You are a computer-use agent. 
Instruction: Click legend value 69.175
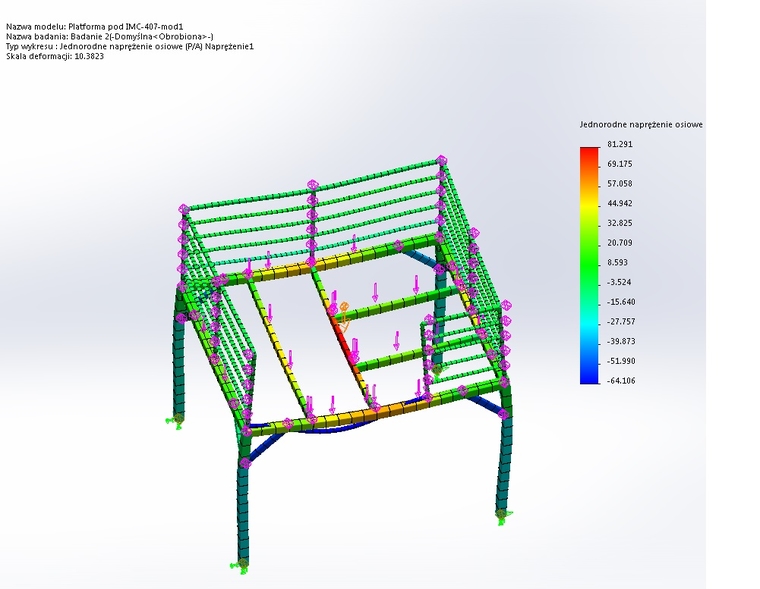(620, 164)
